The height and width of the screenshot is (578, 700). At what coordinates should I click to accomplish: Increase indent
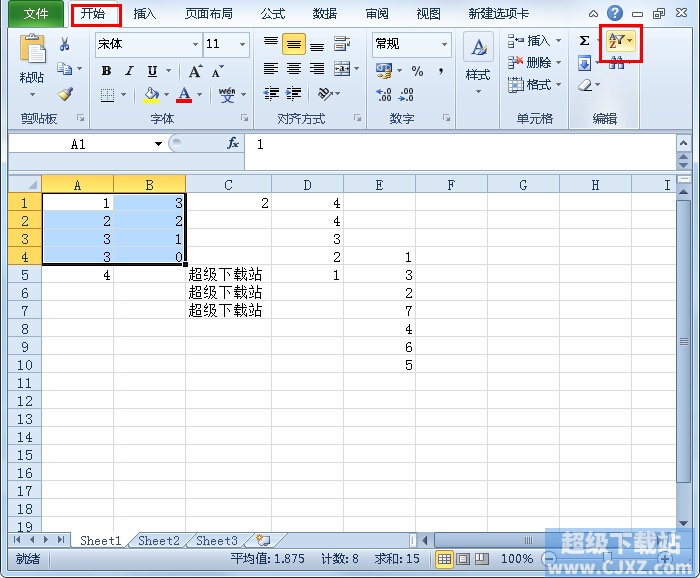[293, 94]
